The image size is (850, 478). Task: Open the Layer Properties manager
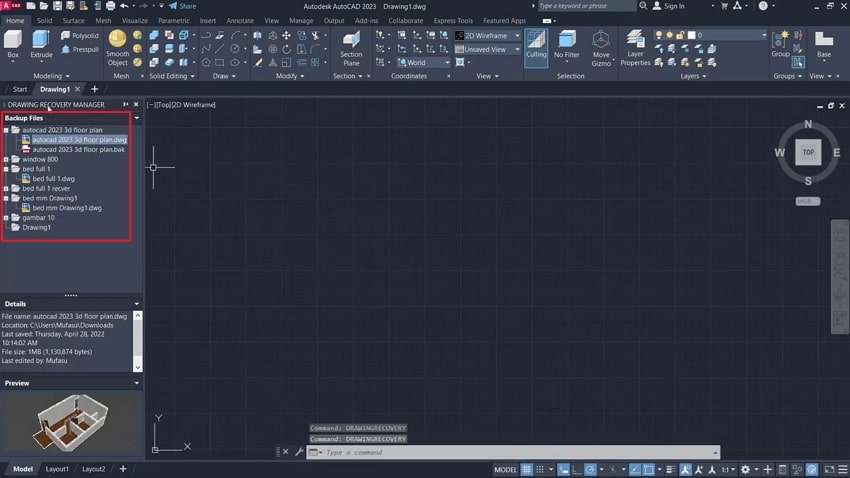click(635, 48)
